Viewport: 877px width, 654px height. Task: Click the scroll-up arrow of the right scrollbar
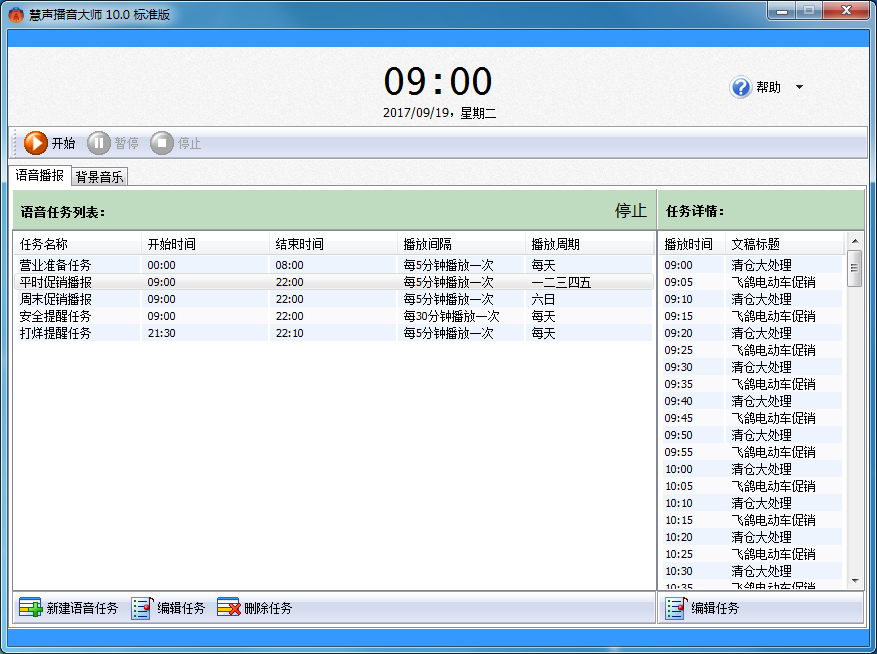click(856, 241)
